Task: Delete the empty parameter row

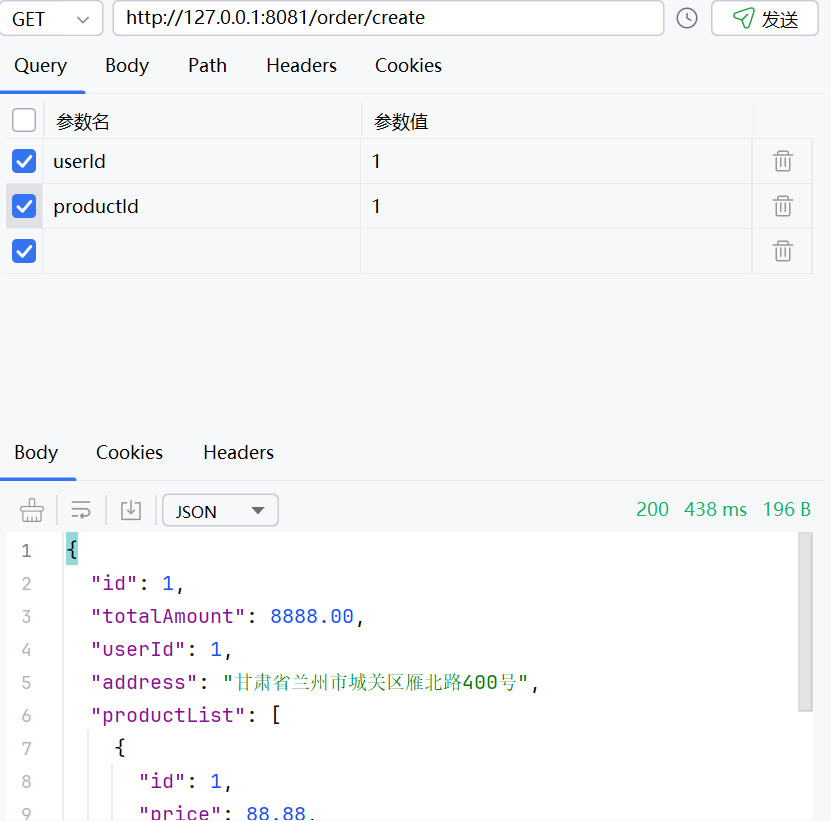Action: [x=783, y=251]
